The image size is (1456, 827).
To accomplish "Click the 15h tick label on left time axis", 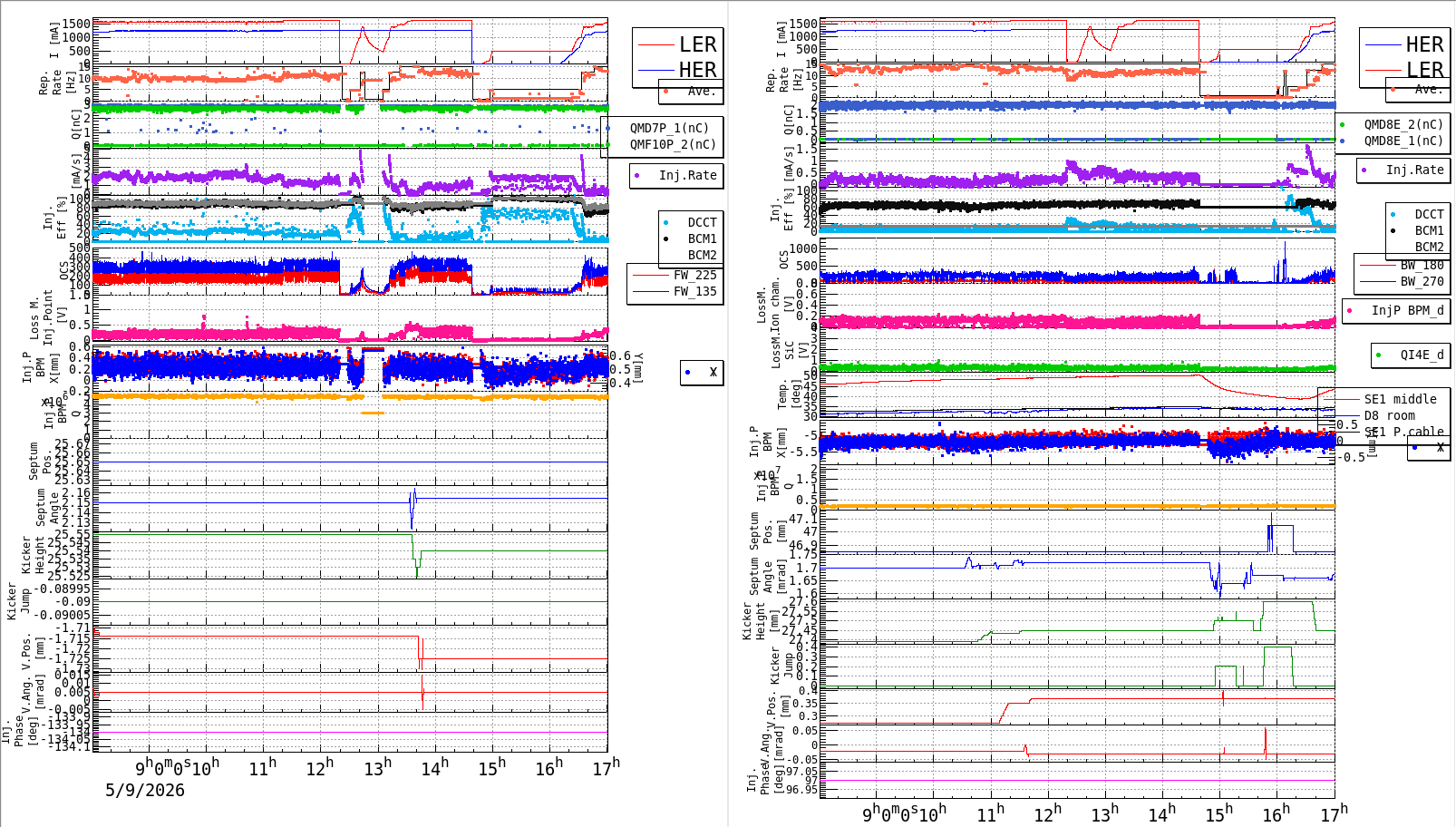I will click(491, 767).
